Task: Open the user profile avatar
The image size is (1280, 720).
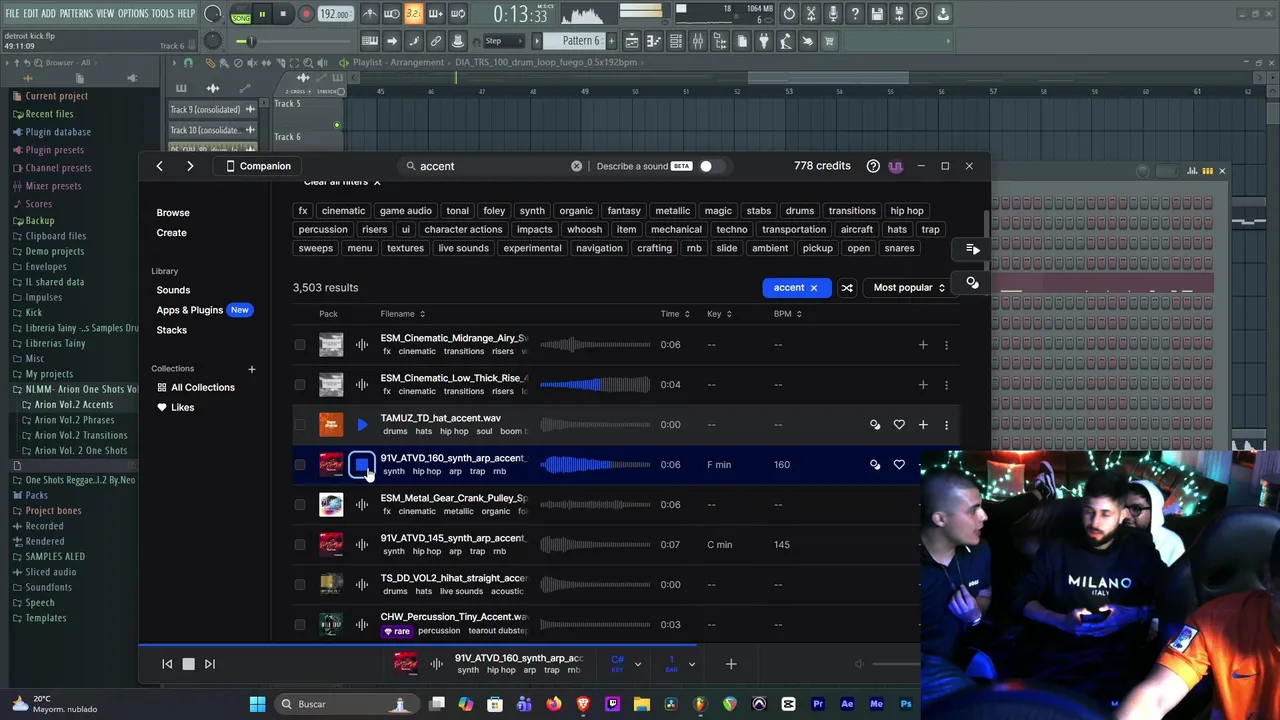Action: coord(895,166)
